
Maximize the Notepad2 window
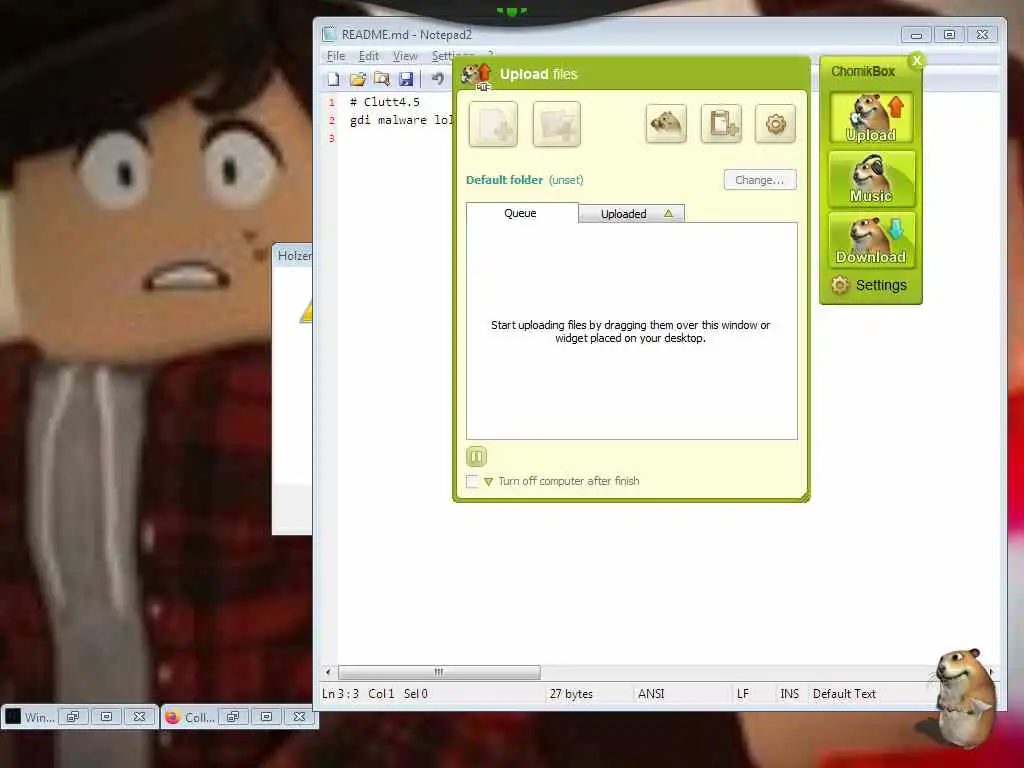pyautogui.click(x=950, y=35)
